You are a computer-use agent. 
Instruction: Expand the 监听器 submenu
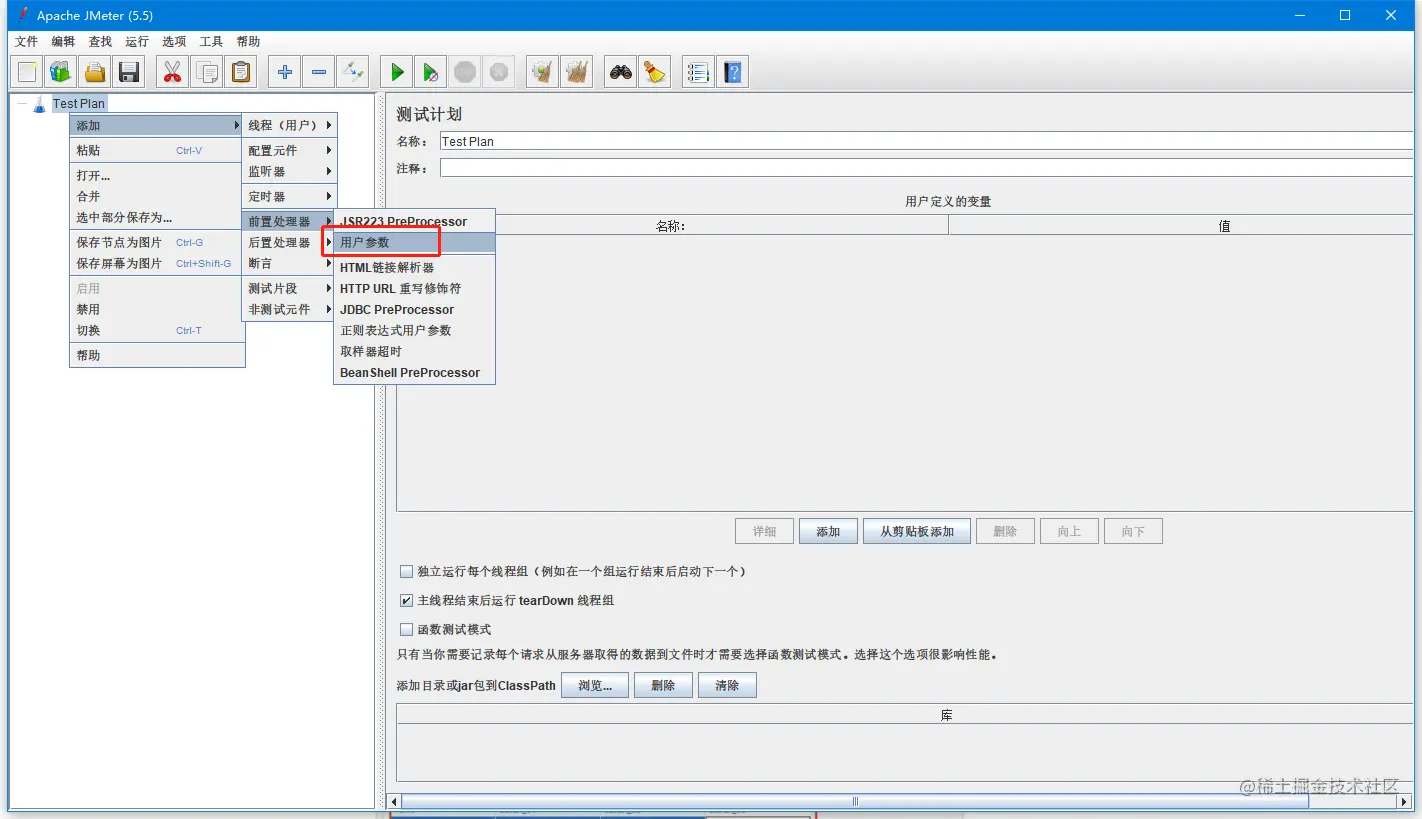pyautogui.click(x=289, y=171)
